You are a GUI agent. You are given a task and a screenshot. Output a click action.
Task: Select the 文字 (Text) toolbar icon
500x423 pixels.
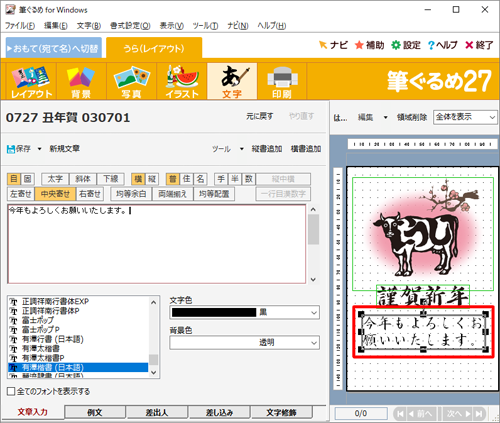click(232, 81)
